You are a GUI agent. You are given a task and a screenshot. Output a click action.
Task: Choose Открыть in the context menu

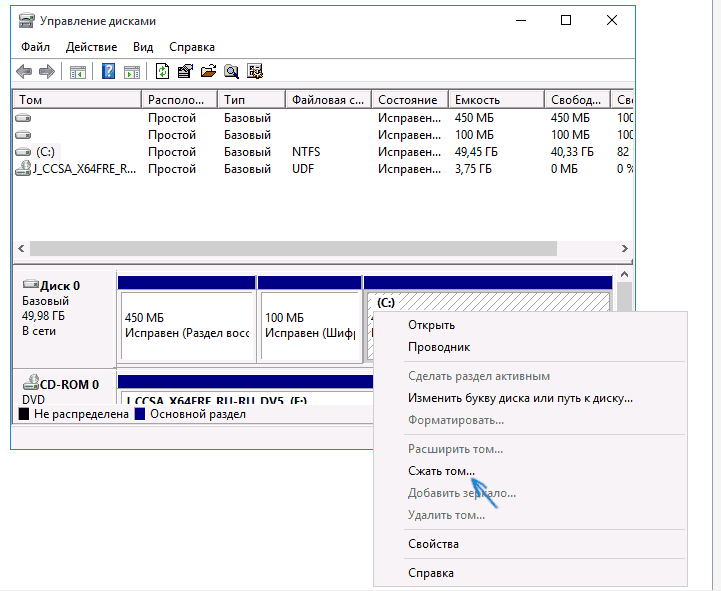[431, 325]
